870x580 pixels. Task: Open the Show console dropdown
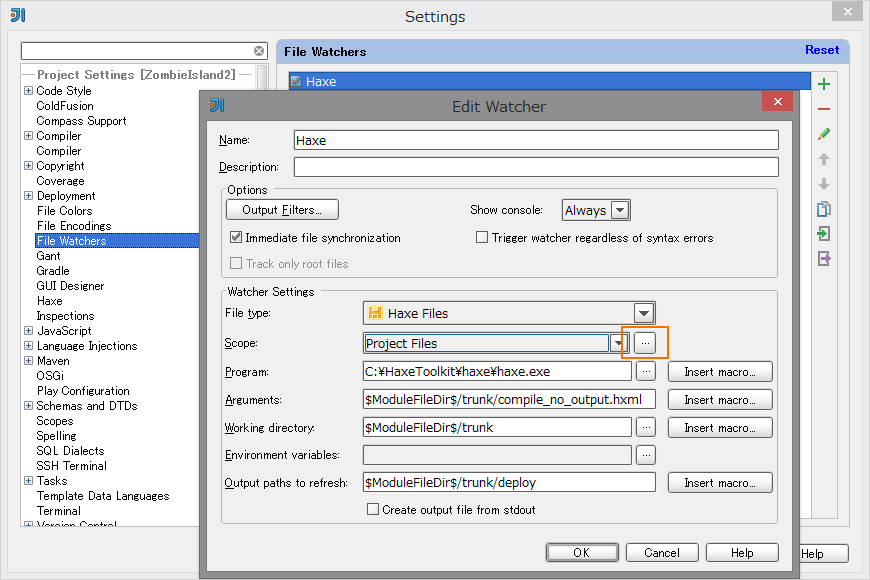point(619,210)
